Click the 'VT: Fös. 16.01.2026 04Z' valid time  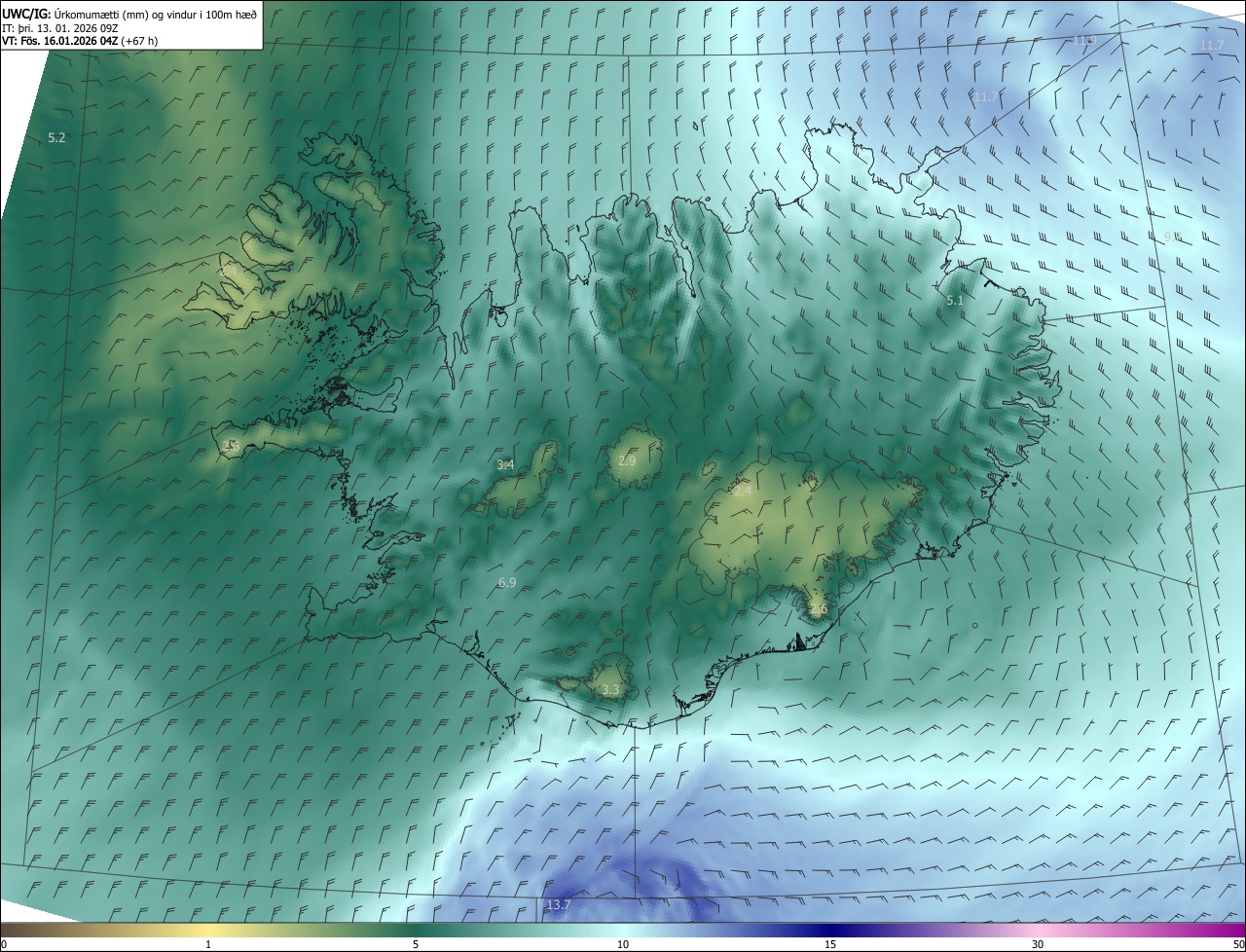(60, 41)
